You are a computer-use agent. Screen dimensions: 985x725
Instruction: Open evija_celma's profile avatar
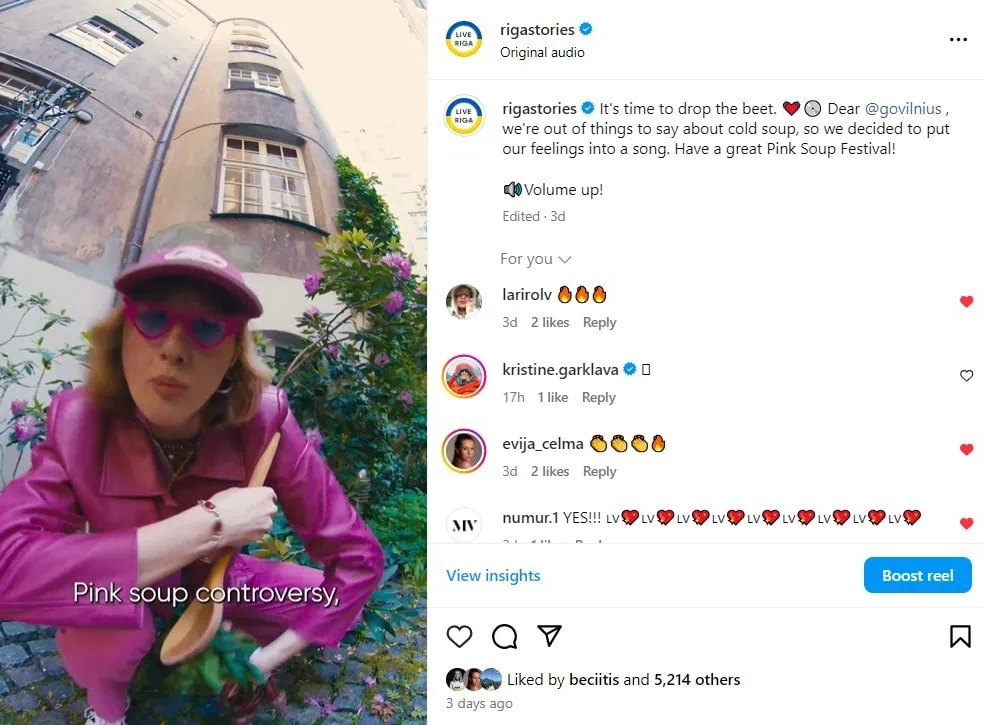tap(464, 450)
